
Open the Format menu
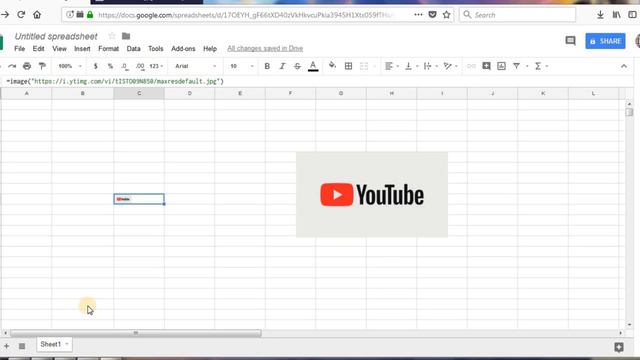point(108,49)
